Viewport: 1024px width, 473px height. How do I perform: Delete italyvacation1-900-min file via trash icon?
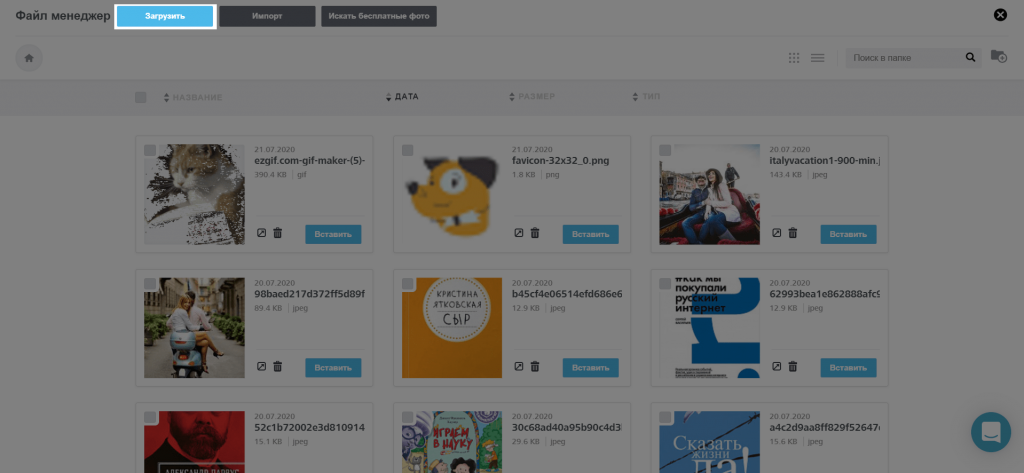pyautogui.click(x=793, y=233)
